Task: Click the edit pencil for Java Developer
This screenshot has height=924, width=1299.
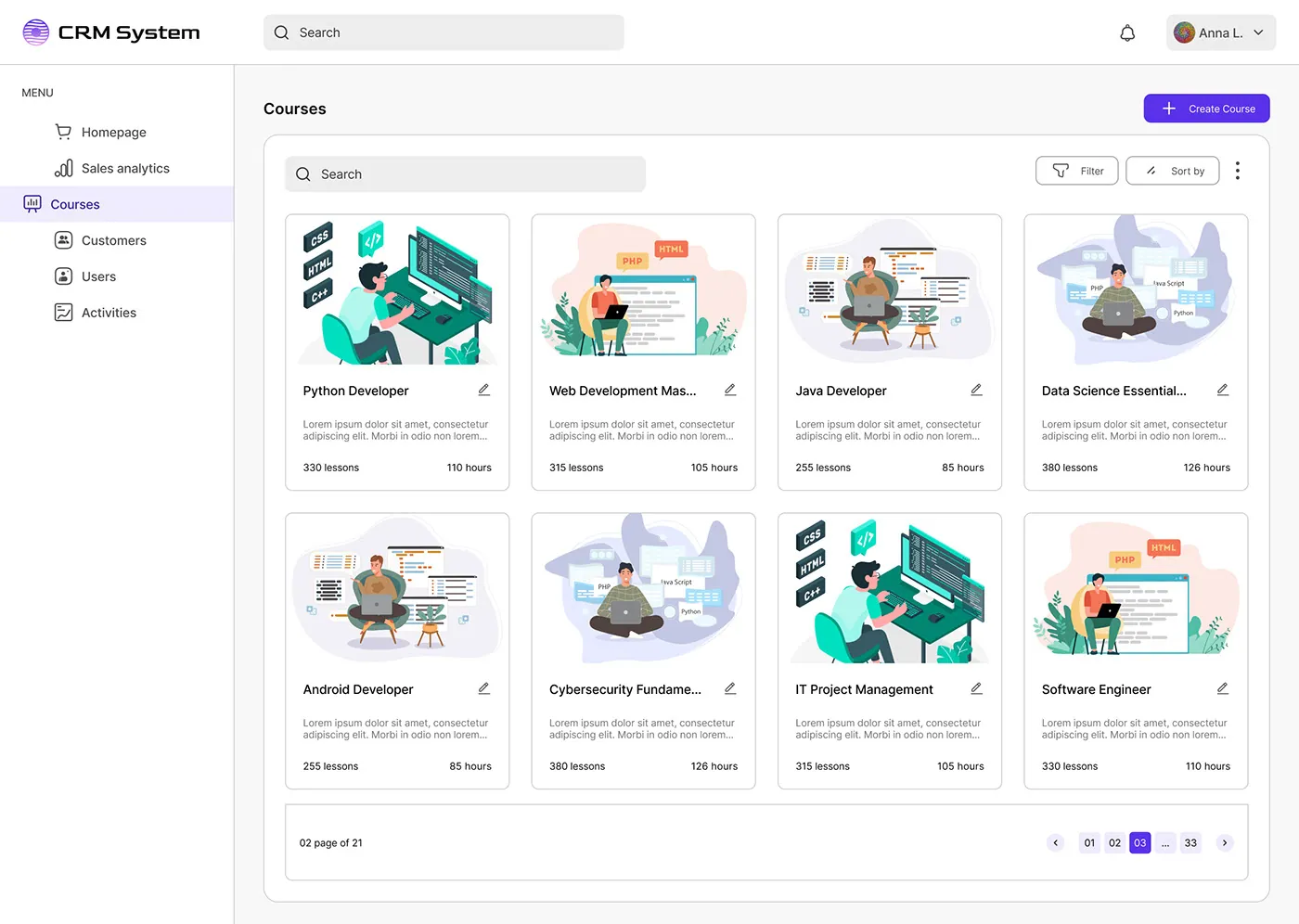Action: 976,390
